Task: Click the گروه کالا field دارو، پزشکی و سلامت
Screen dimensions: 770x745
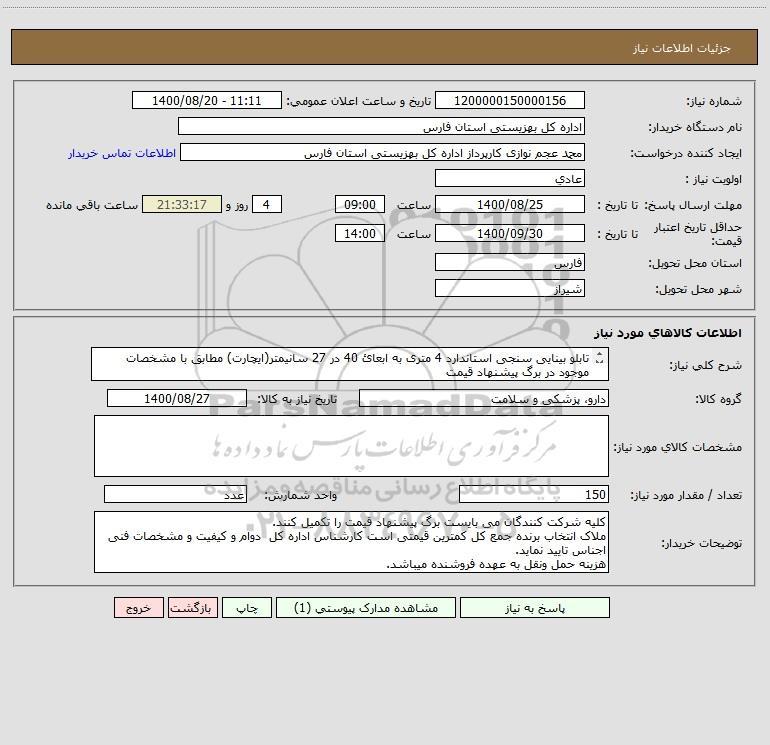Action: click(484, 398)
